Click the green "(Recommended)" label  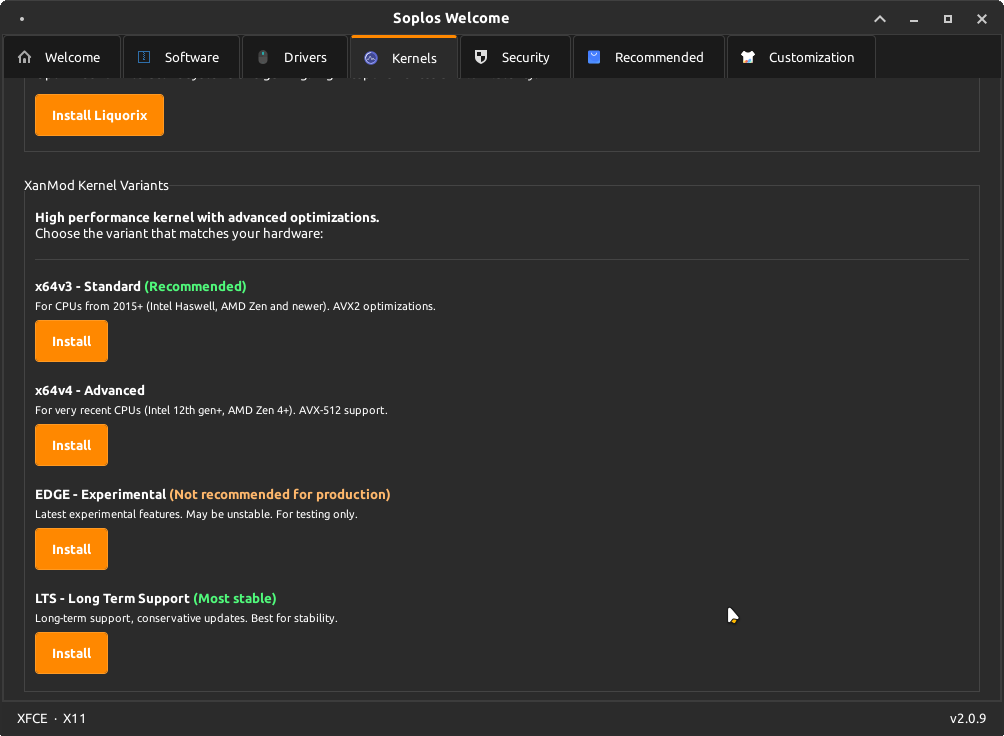click(x=195, y=286)
